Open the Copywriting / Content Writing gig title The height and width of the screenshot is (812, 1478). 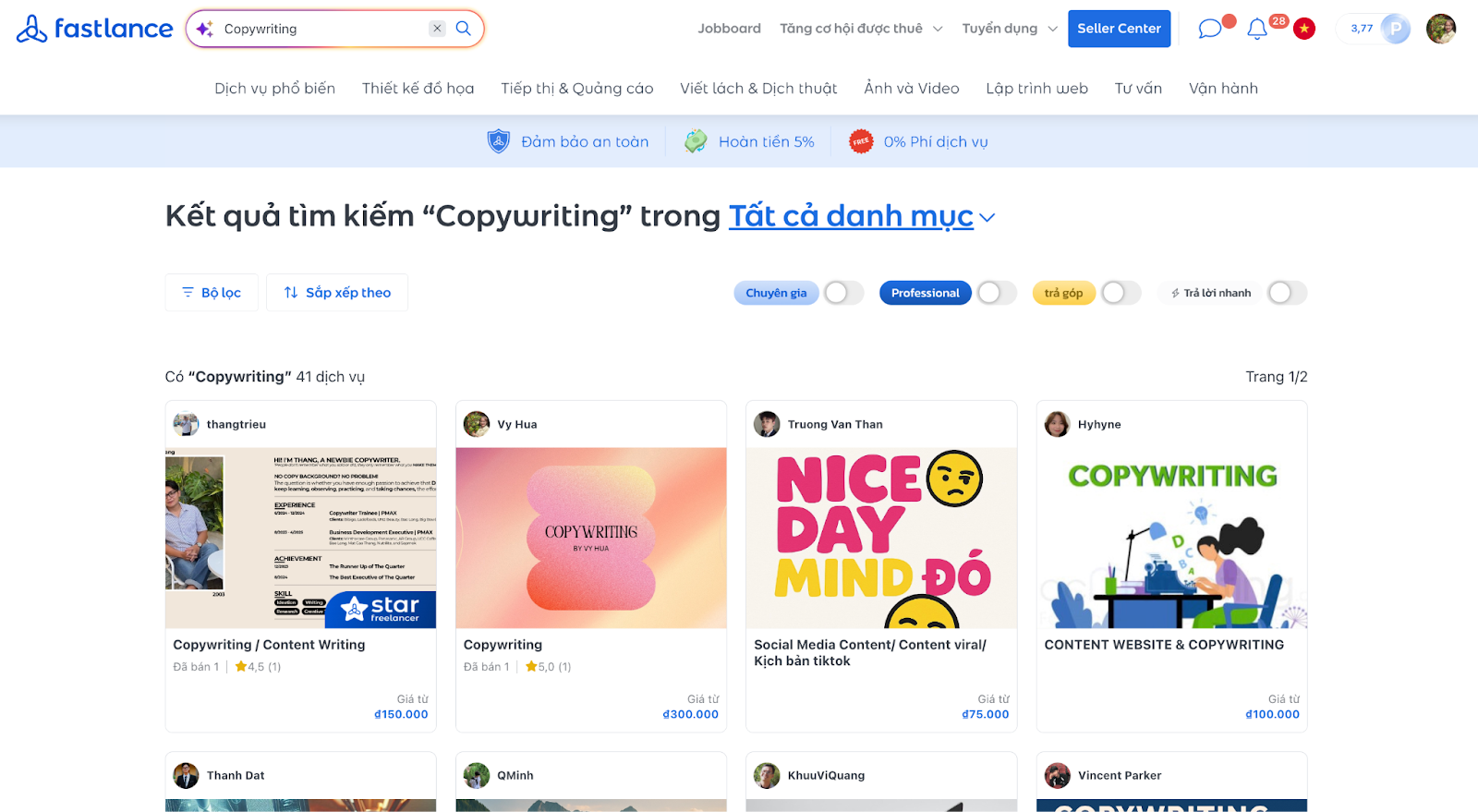[269, 645]
